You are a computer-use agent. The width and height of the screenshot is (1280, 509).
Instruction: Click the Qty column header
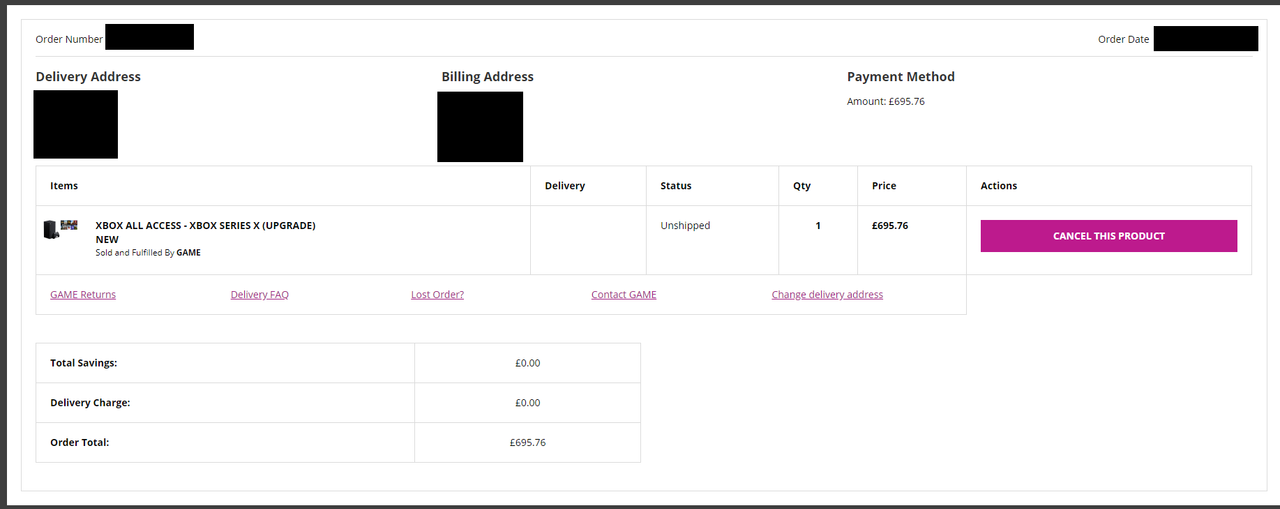click(802, 186)
